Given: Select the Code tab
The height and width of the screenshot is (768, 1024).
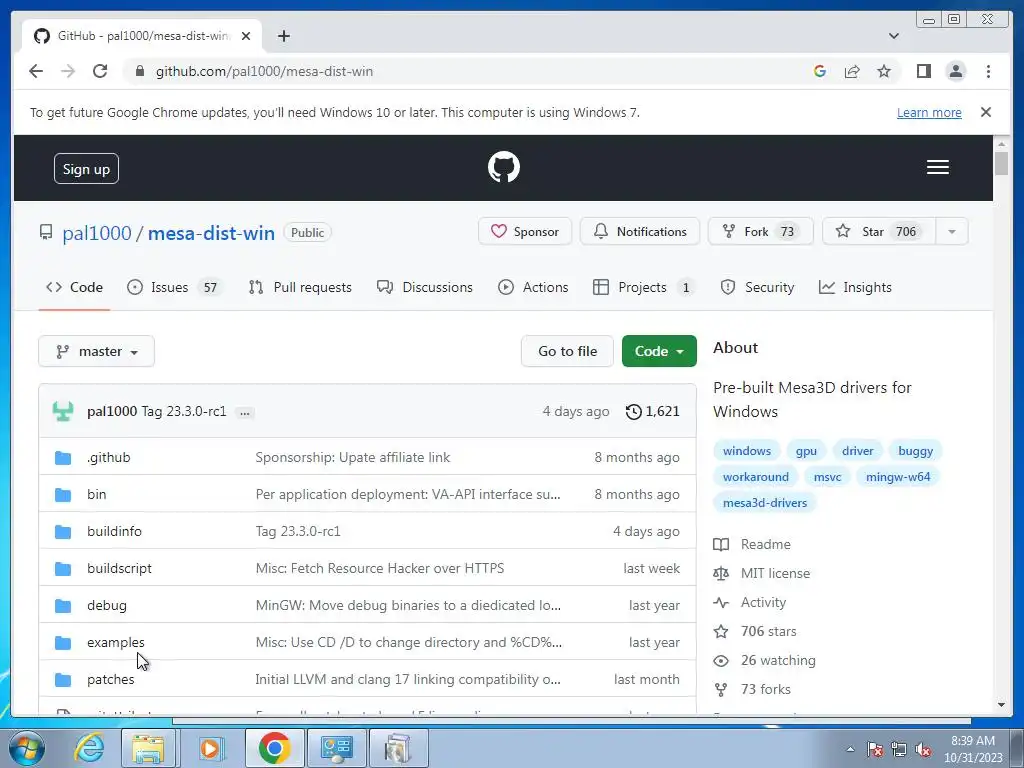Looking at the screenshot, I should pyautogui.click(x=74, y=287).
